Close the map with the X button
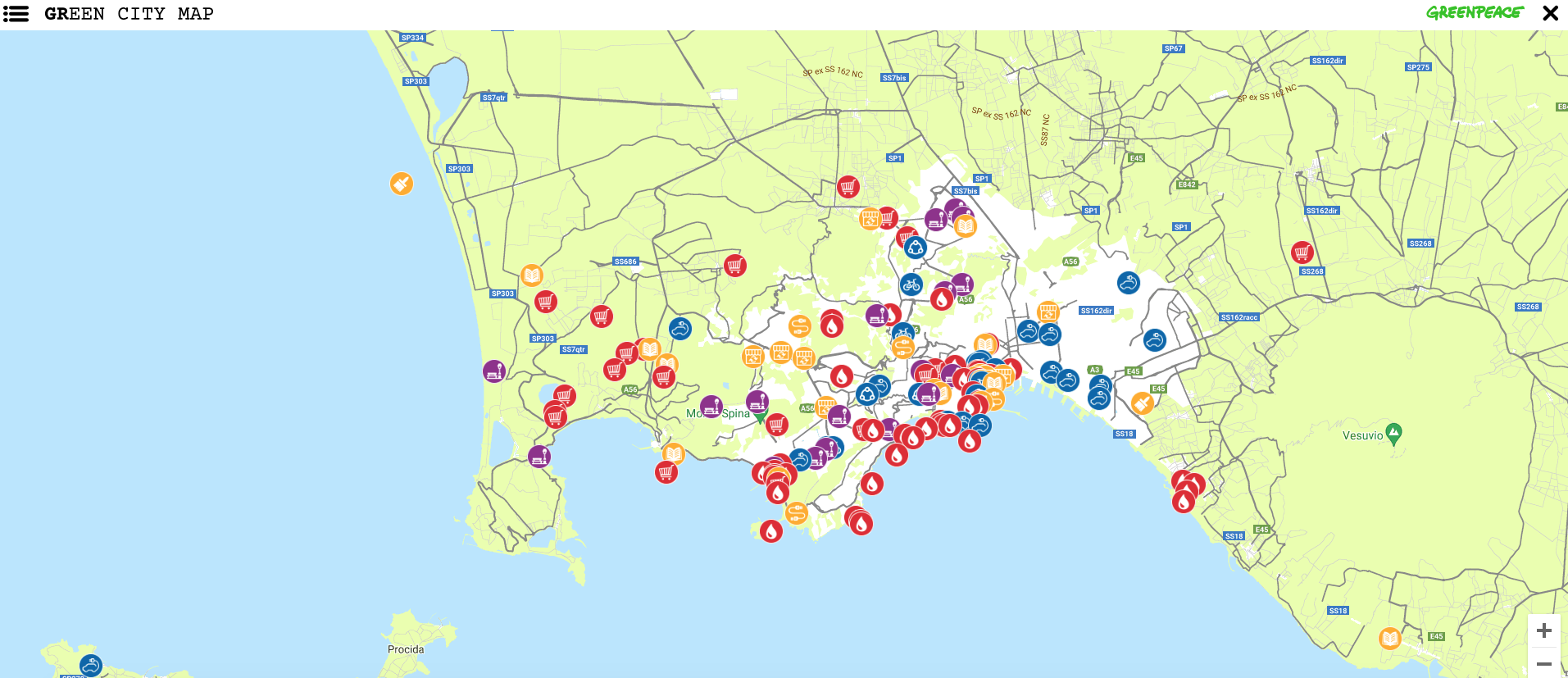 point(1550,13)
